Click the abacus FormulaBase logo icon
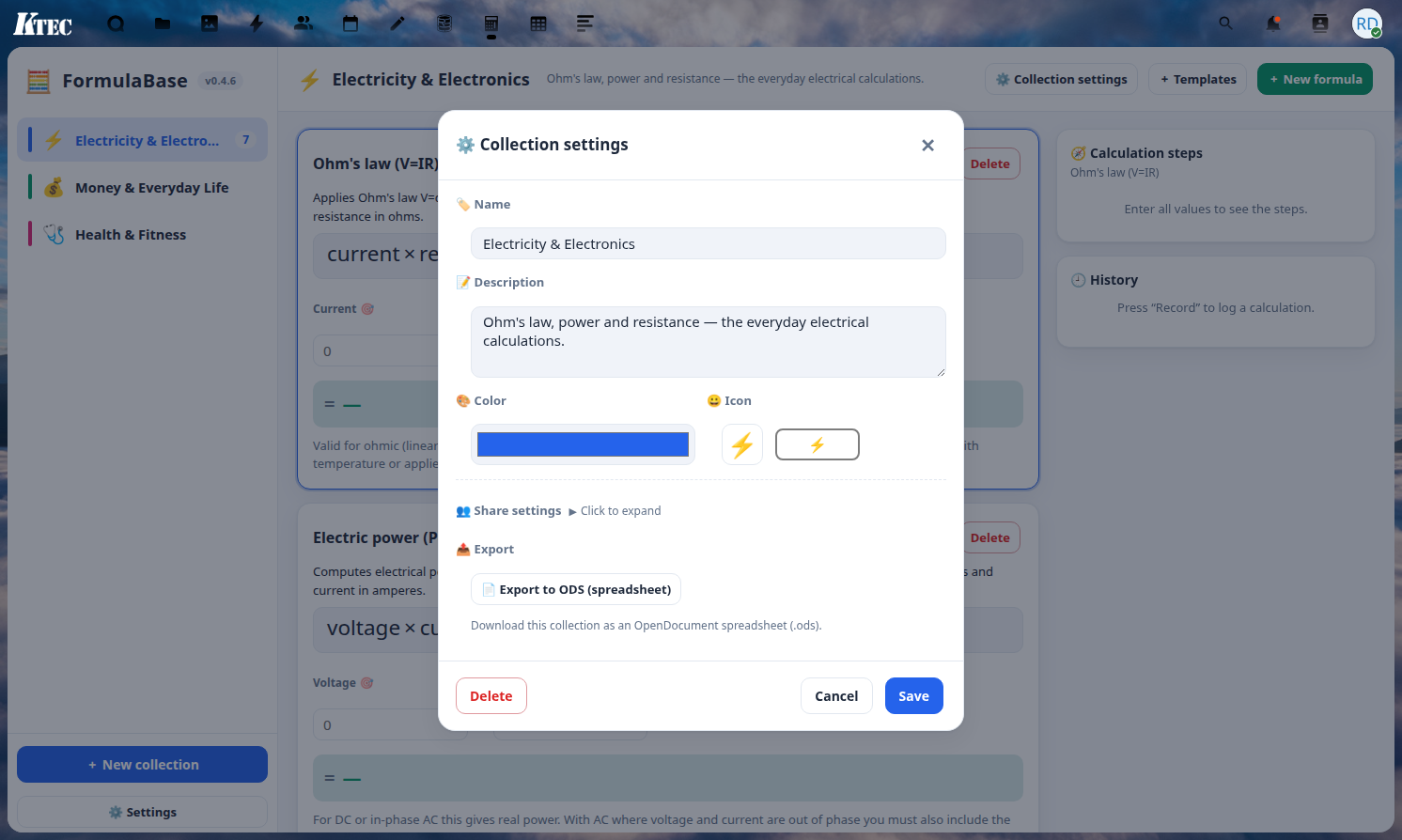This screenshot has width=1402, height=840. [x=39, y=81]
